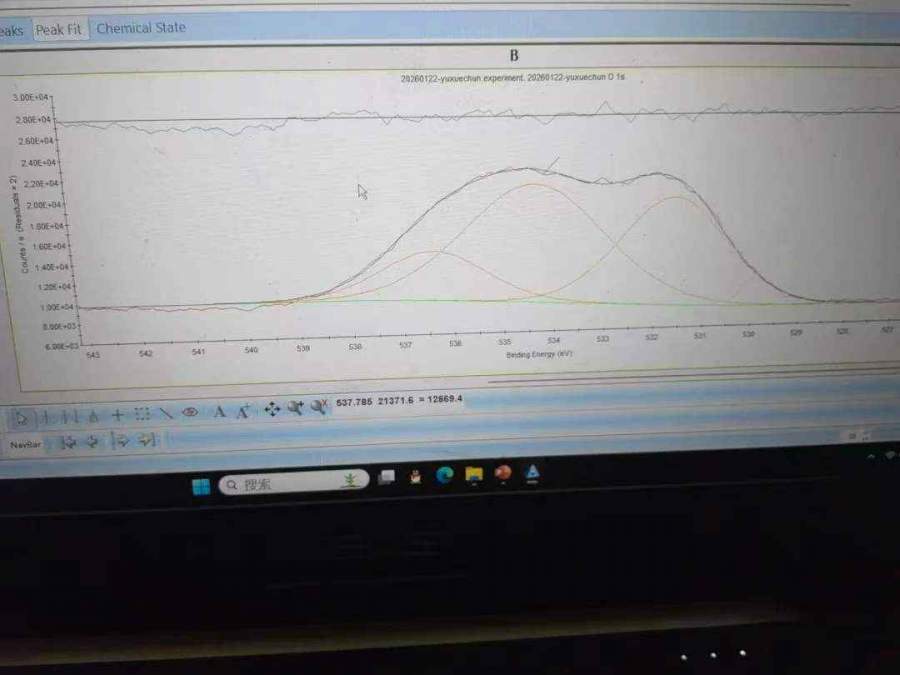
Task: Click the graph heading letter B
Action: click(514, 56)
